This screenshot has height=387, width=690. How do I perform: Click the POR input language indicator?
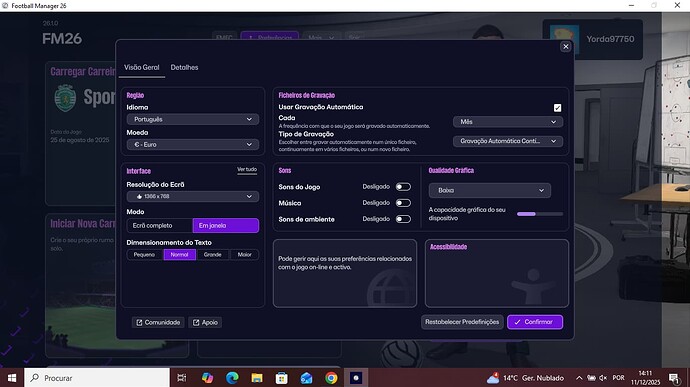coord(618,378)
